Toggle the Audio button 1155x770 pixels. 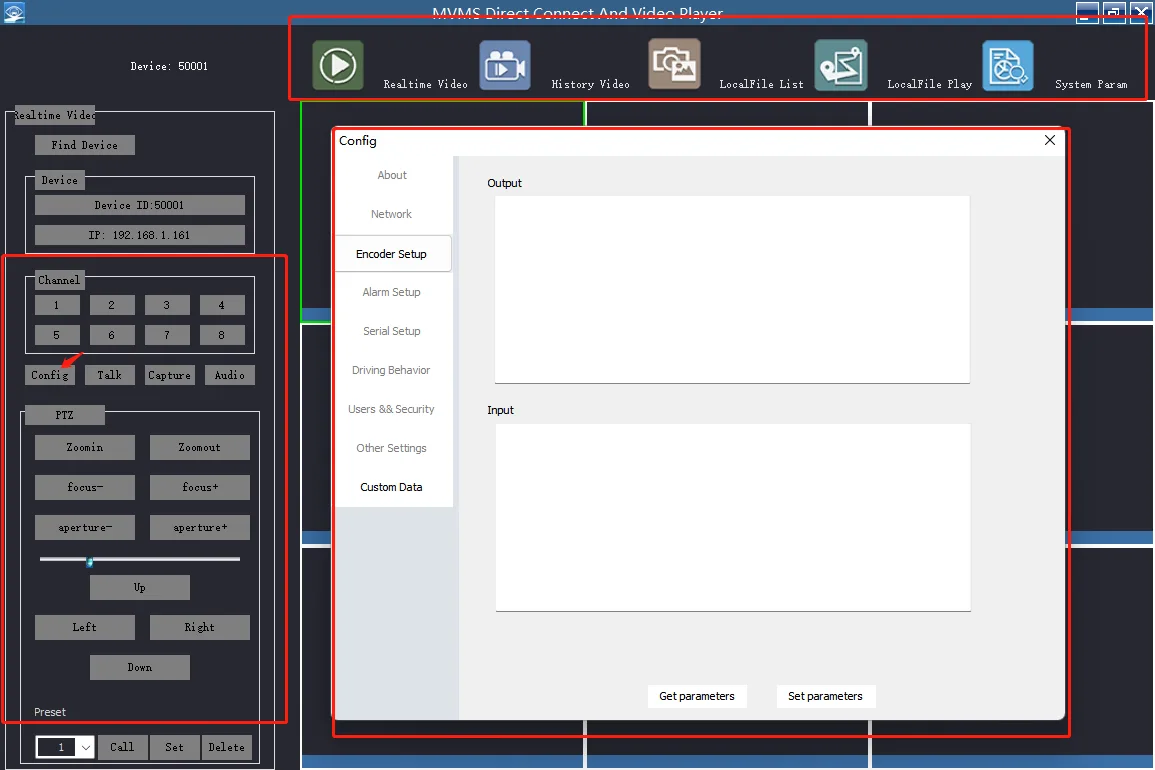[x=230, y=375]
